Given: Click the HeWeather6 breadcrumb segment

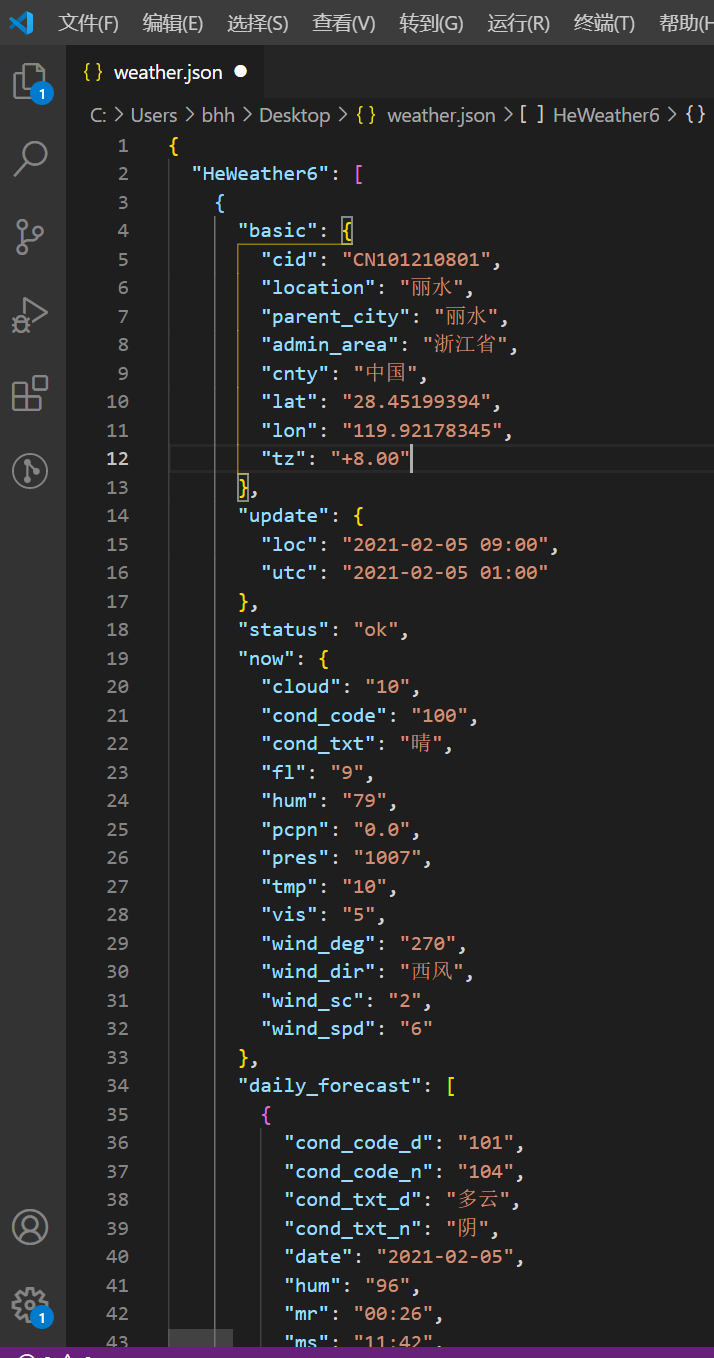Looking at the screenshot, I should pyautogui.click(x=589, y=115).
